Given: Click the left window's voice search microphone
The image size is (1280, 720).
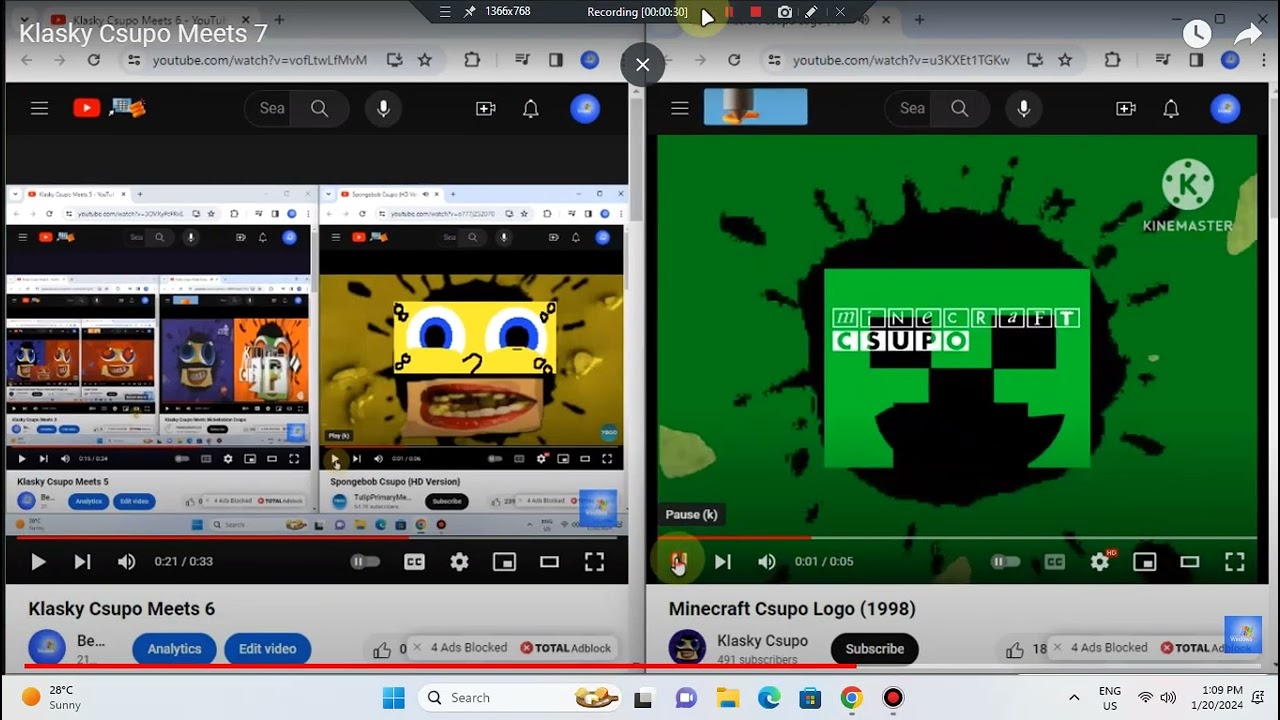Looking at the screenshot, I should click(383, 108).
